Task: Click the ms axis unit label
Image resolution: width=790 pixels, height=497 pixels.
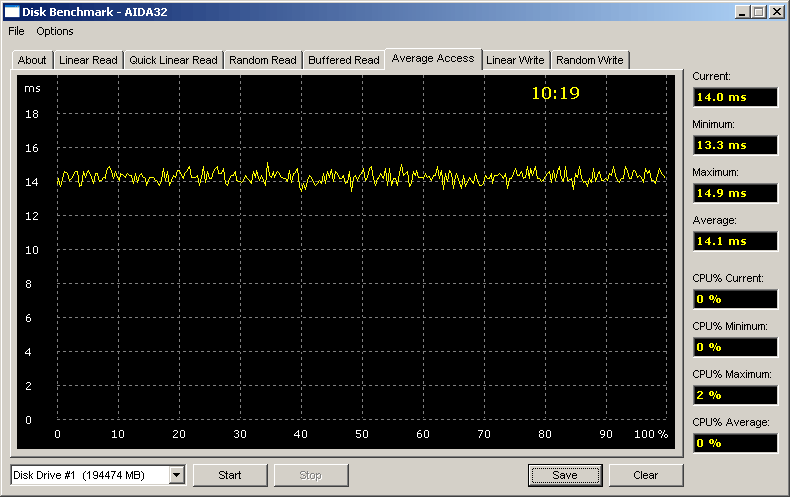Action: pos(32,88)
